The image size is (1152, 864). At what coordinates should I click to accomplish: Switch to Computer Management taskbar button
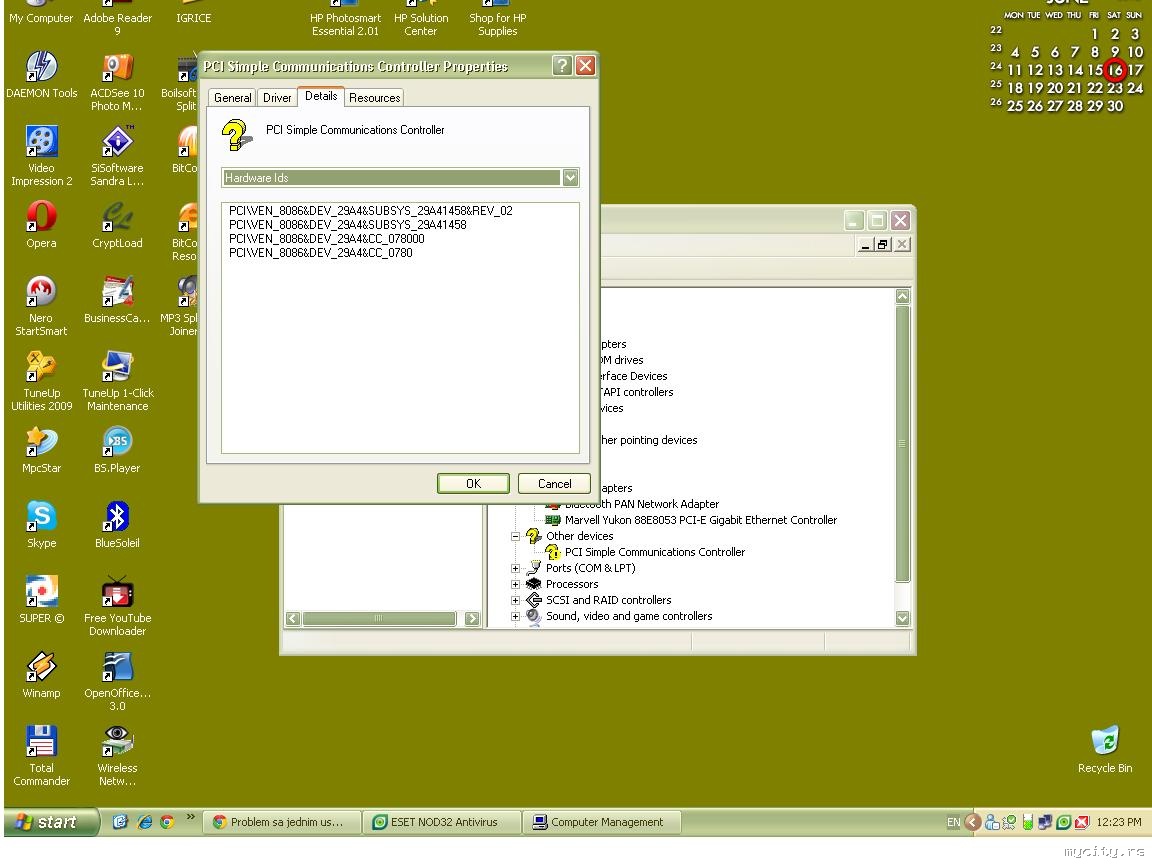click(x=602, y=822)
